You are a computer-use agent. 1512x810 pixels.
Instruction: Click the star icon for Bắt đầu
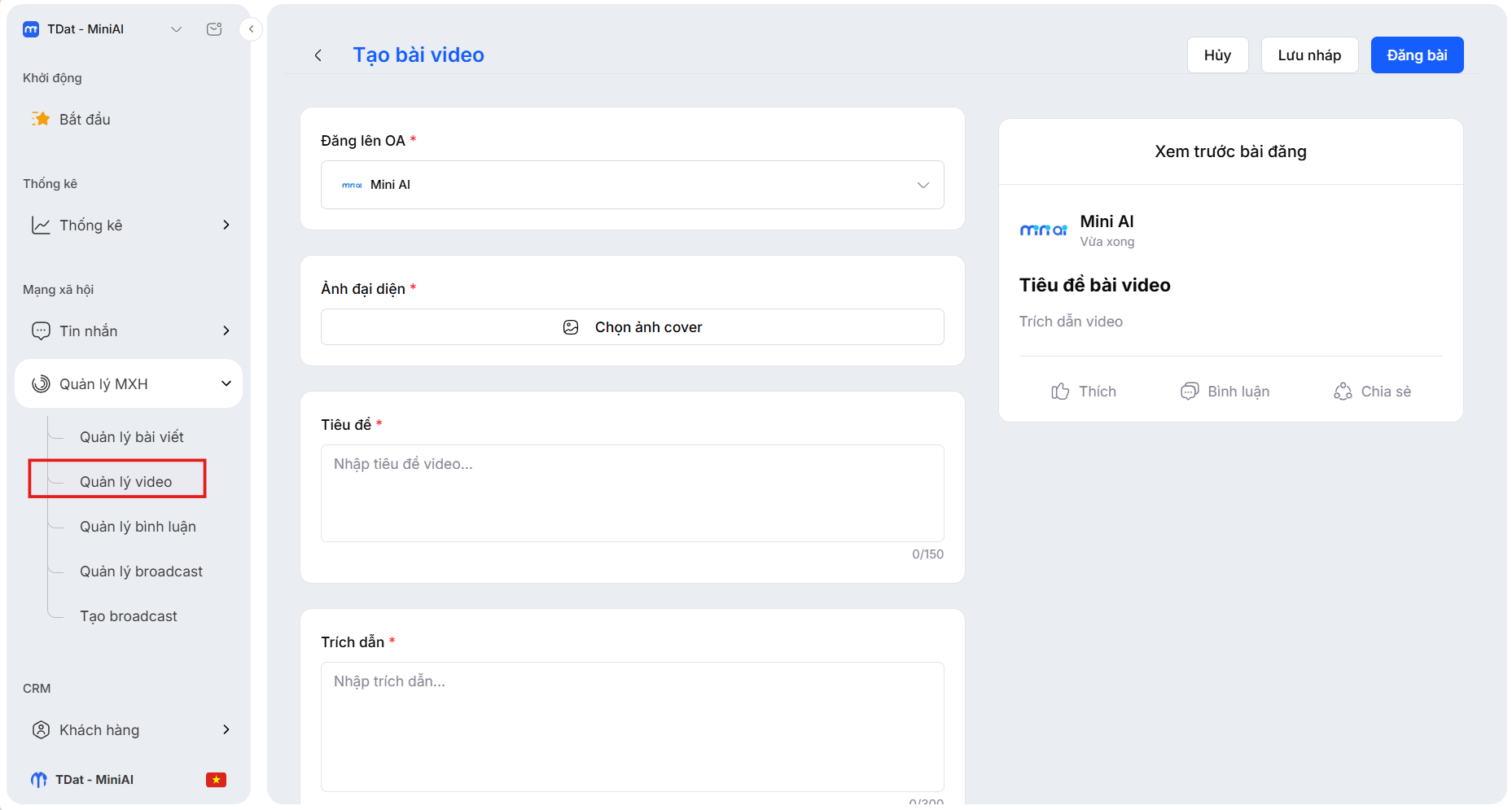pos(41,119)
